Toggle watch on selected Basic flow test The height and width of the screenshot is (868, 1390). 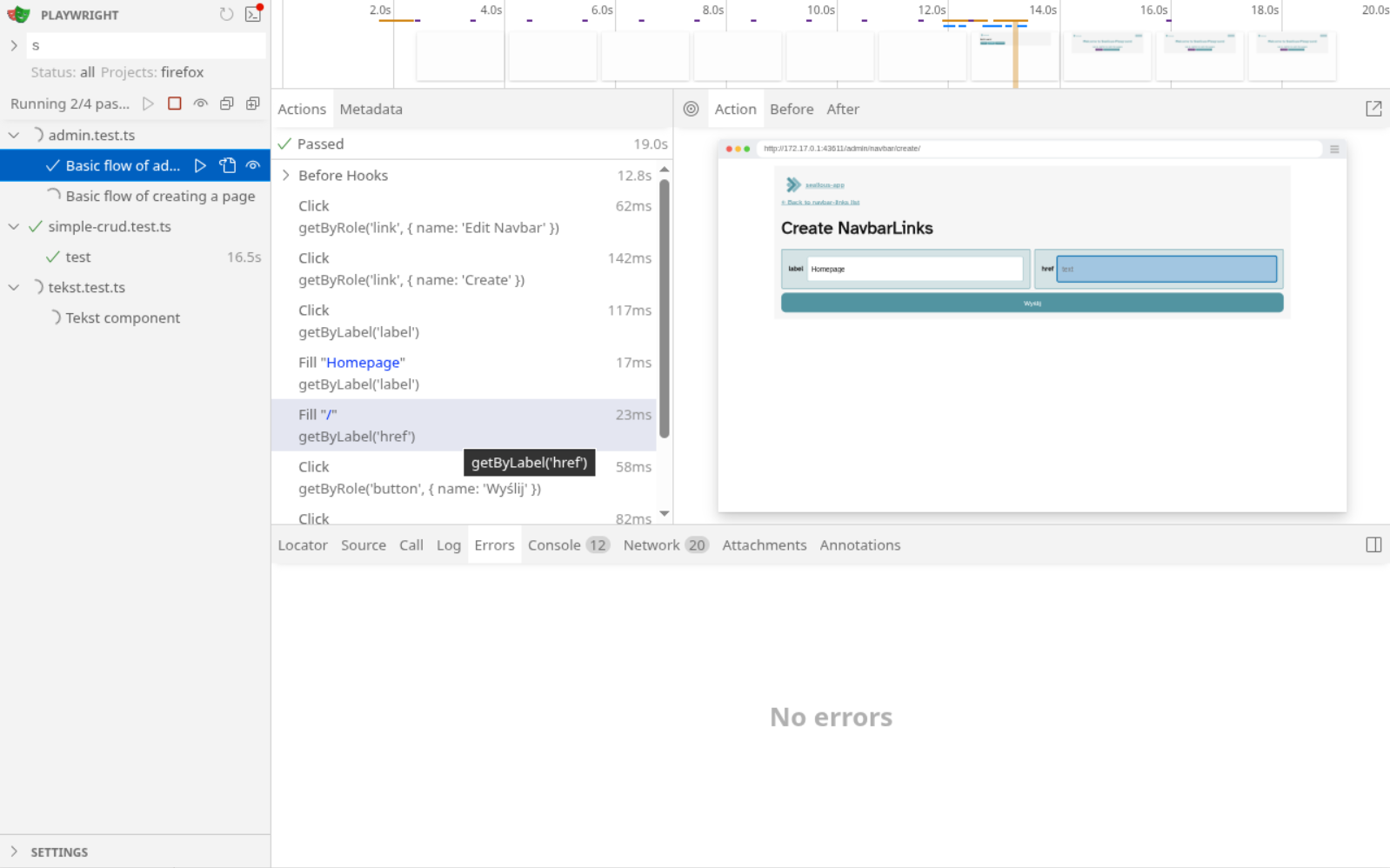coord(253,165)
